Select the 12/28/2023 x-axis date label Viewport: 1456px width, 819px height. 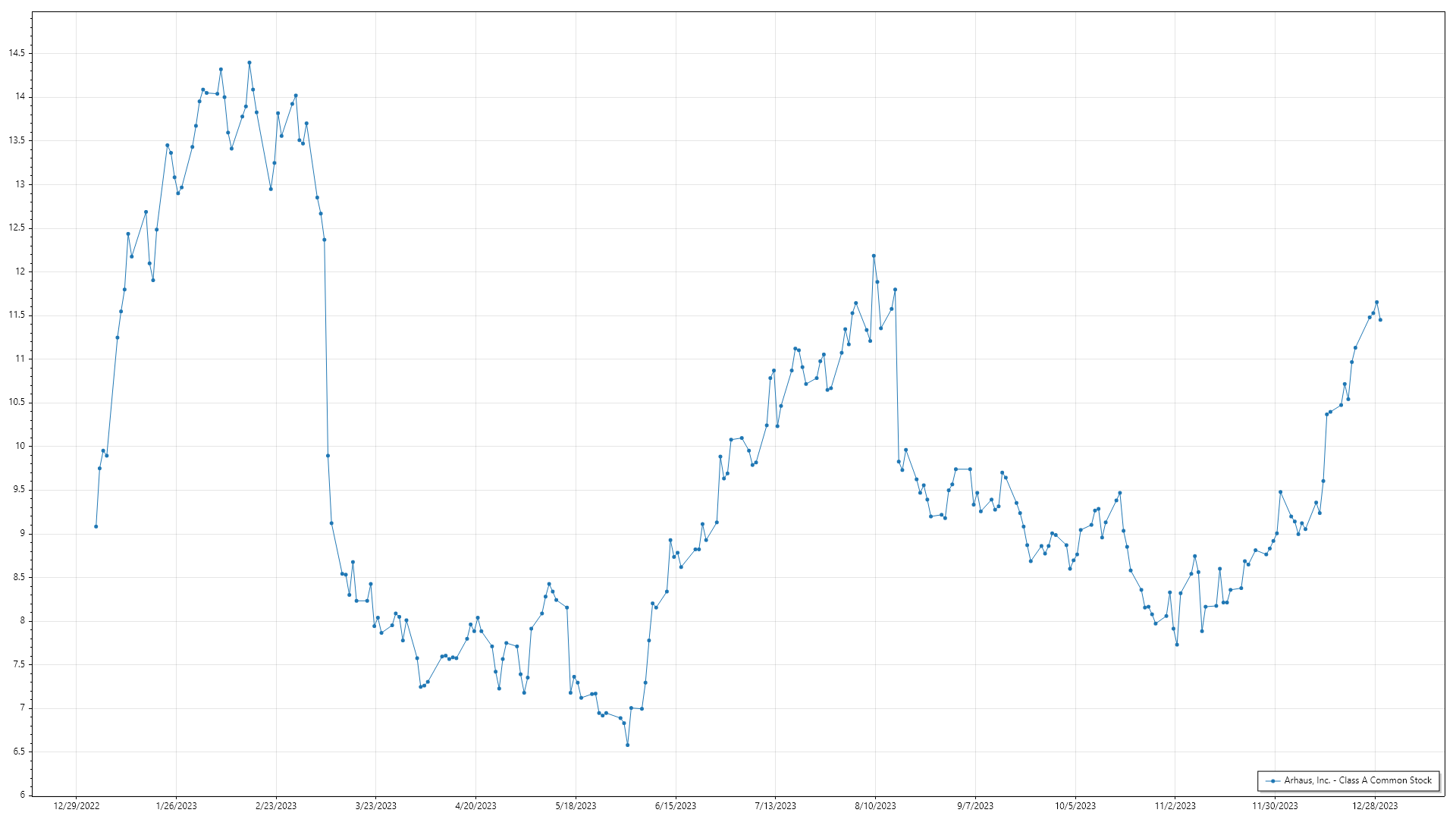[x=1375, y=806]
